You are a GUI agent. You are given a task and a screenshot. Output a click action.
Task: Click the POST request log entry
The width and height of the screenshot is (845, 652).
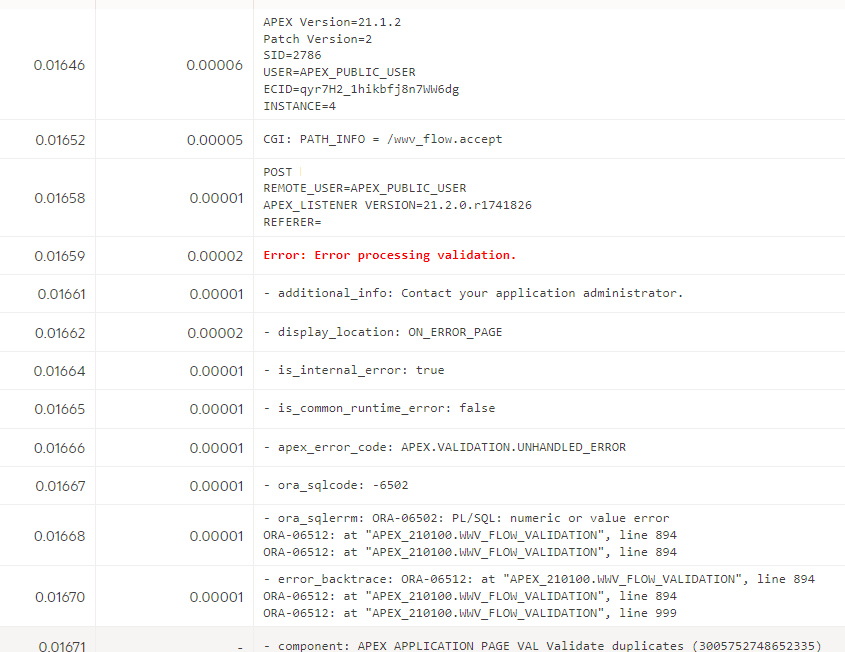click(277, 171)
